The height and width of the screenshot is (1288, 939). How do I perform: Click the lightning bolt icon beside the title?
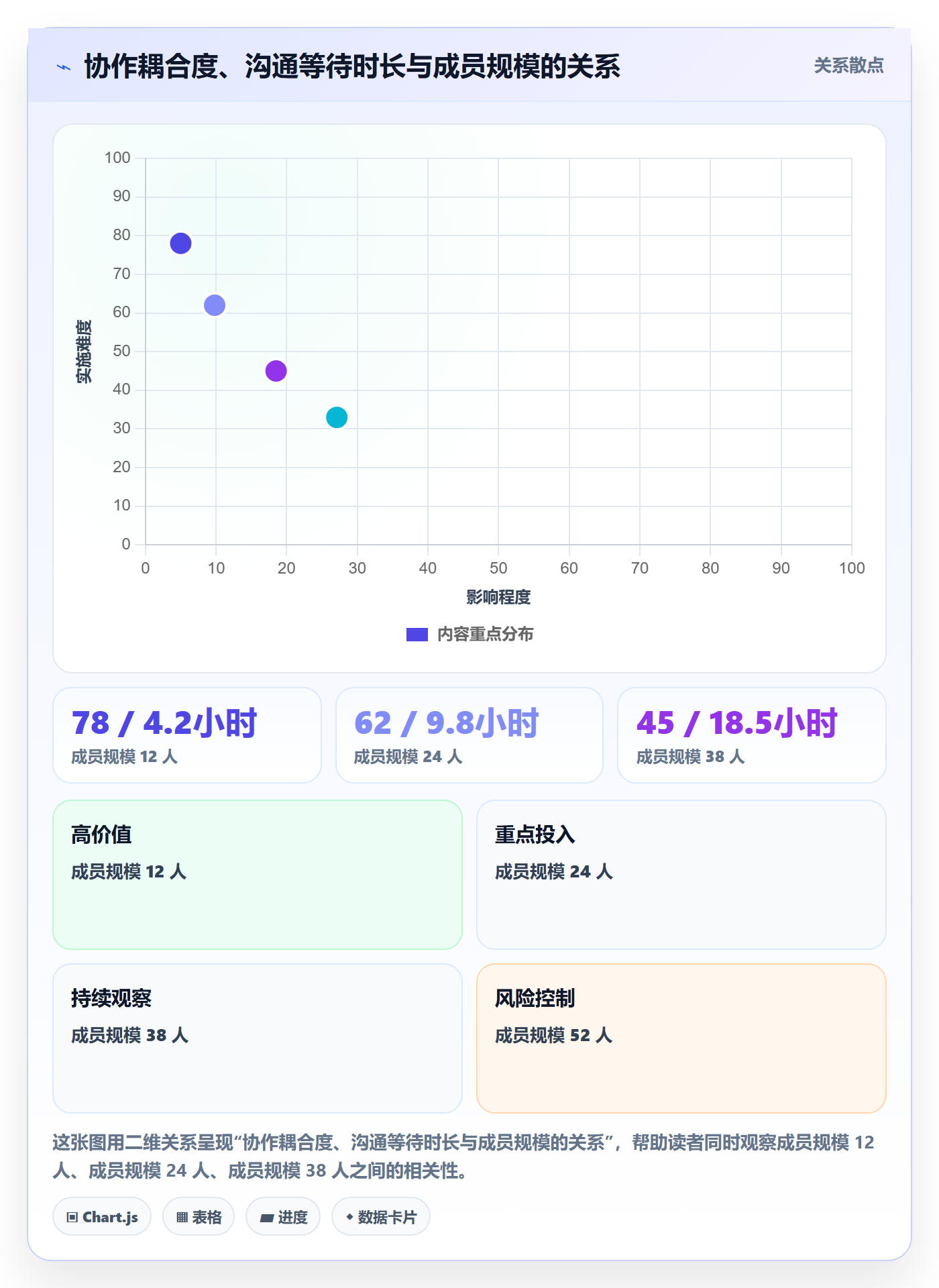pos(64,67)
